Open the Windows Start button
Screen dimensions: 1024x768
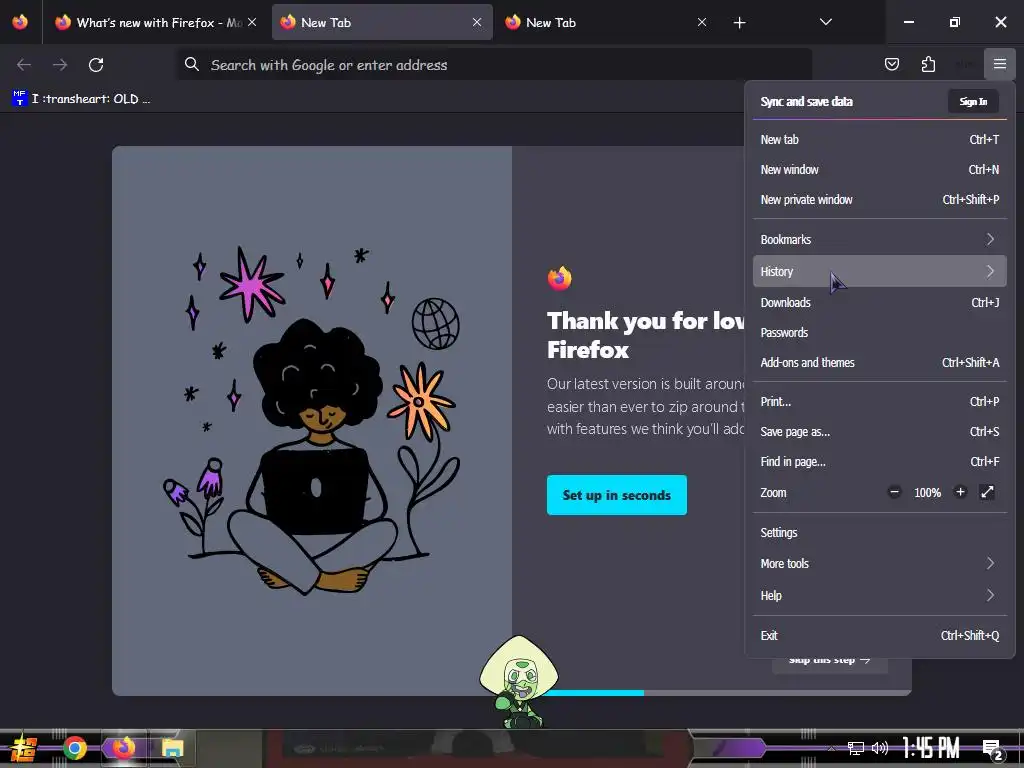point(24,748)
